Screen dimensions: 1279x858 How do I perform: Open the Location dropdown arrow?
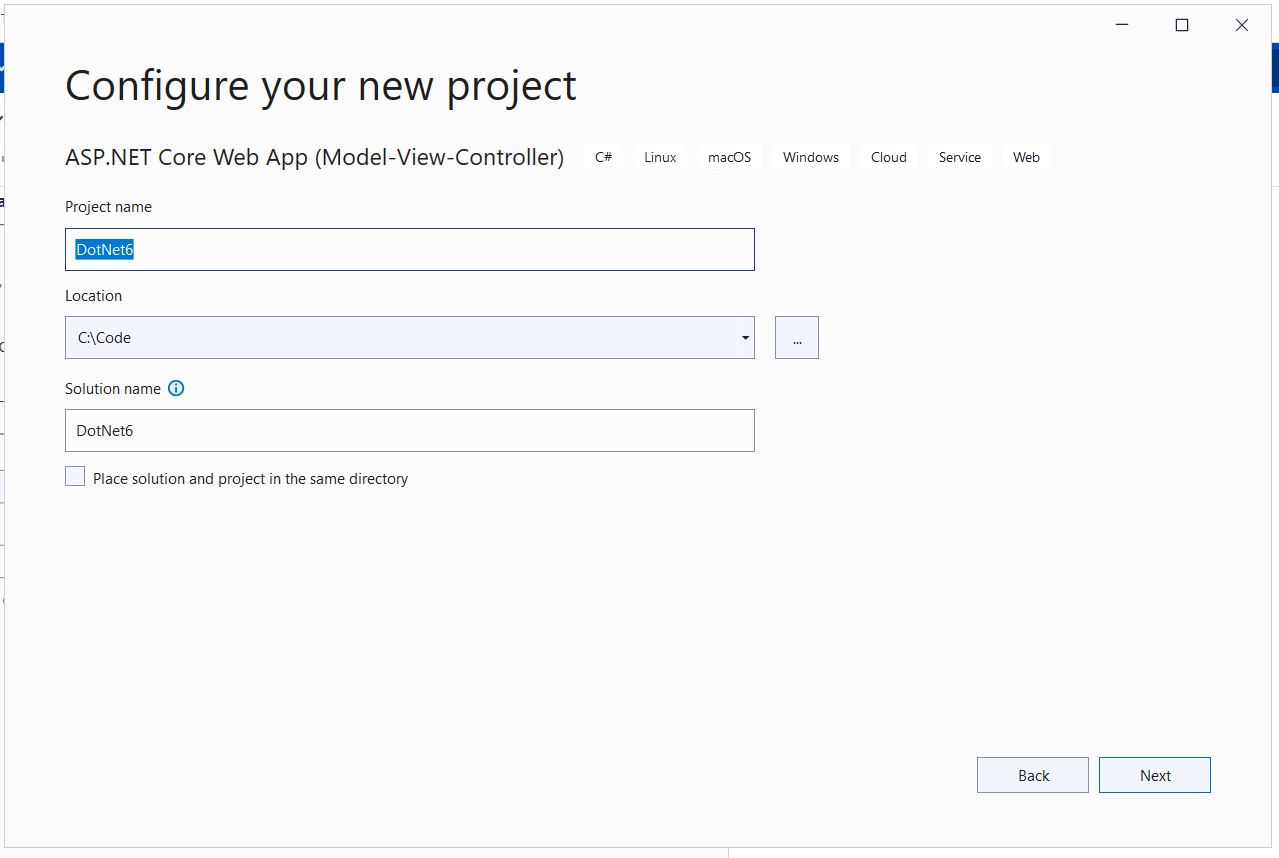coord(746,338)
